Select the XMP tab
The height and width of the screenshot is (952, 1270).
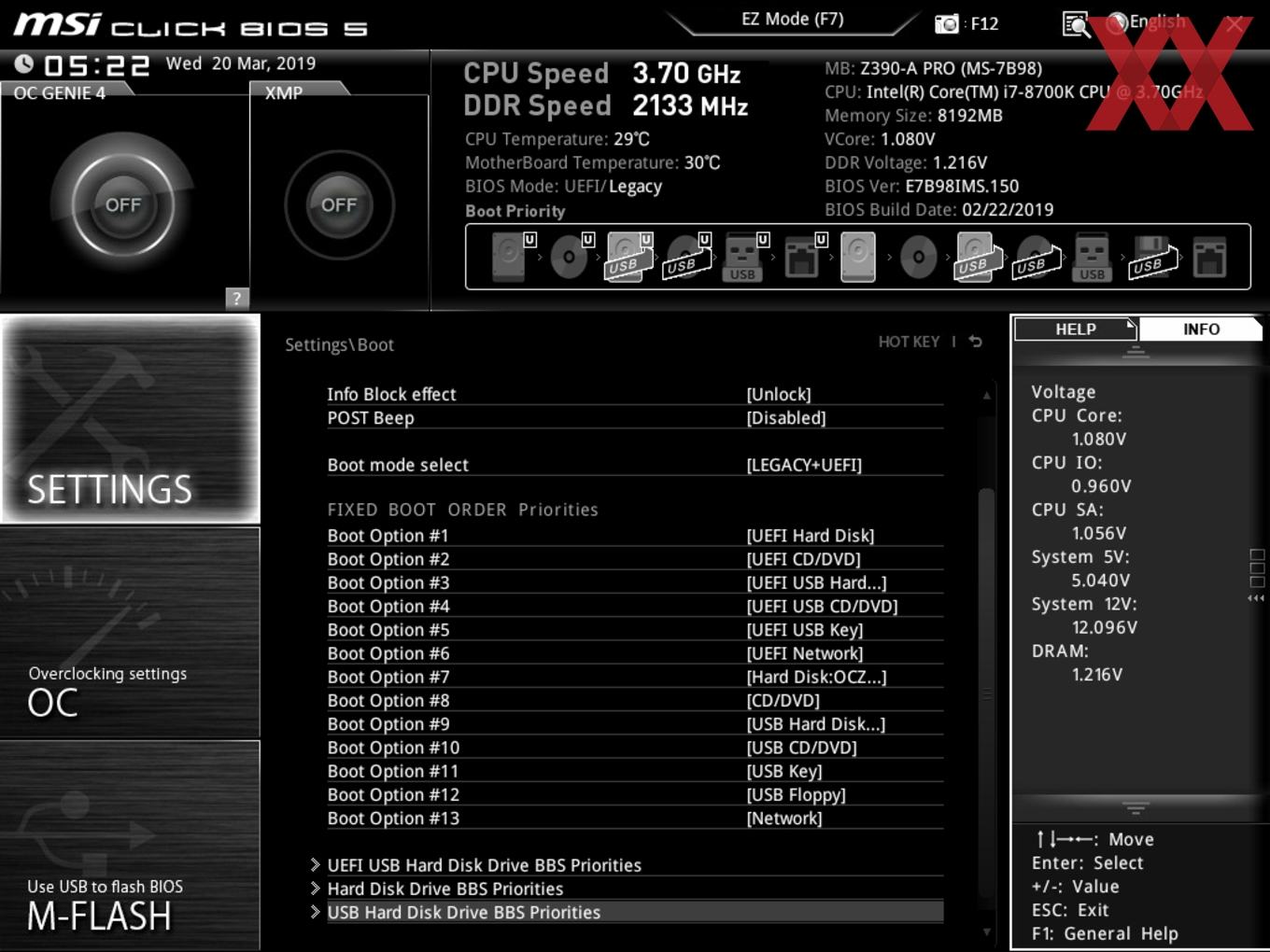(x=285, y=92)
